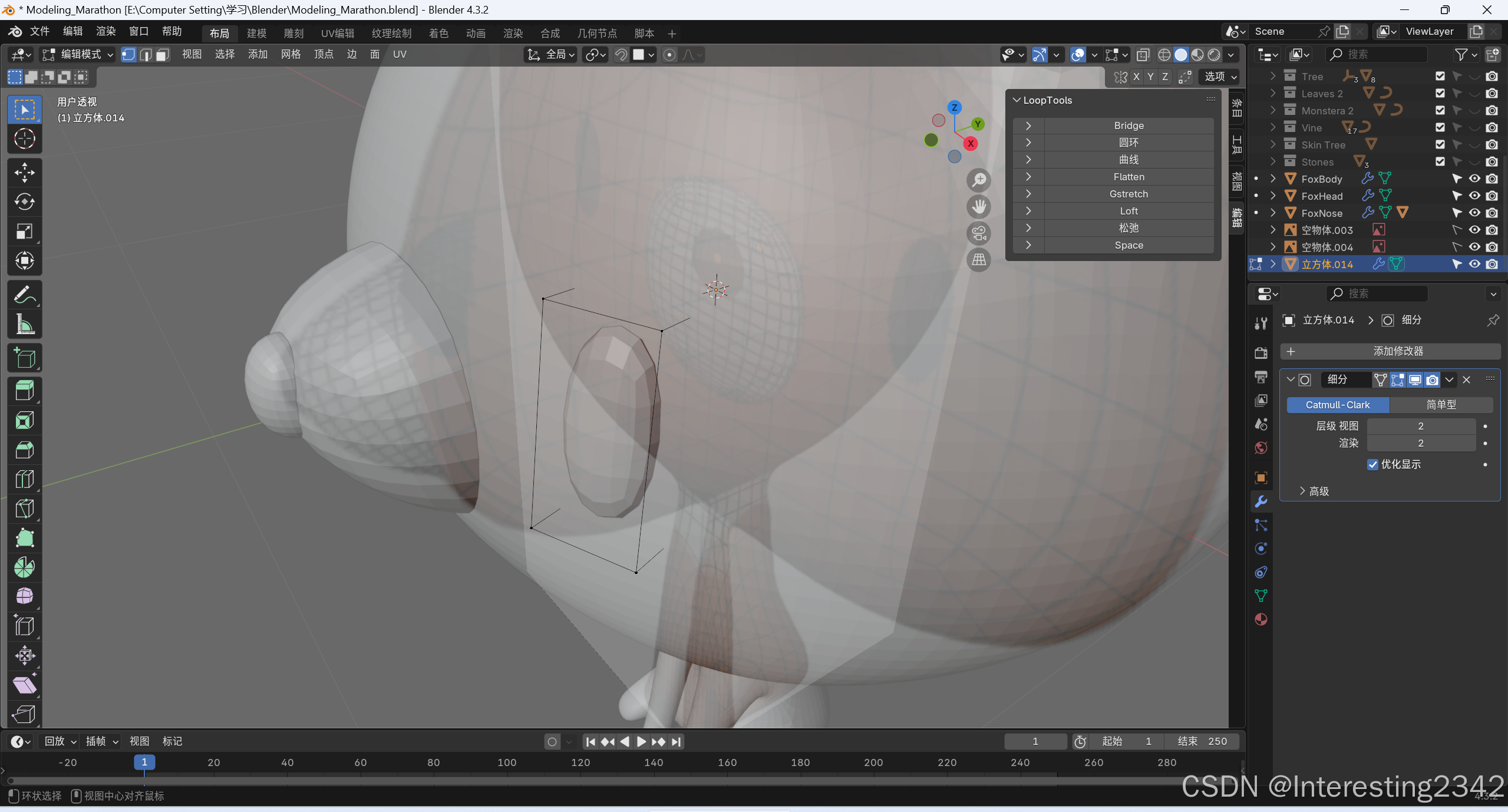The image size is (1508, 812).
Task: Open the 编辑模式 mode dropdown
Action: click(x=79, y=55)
